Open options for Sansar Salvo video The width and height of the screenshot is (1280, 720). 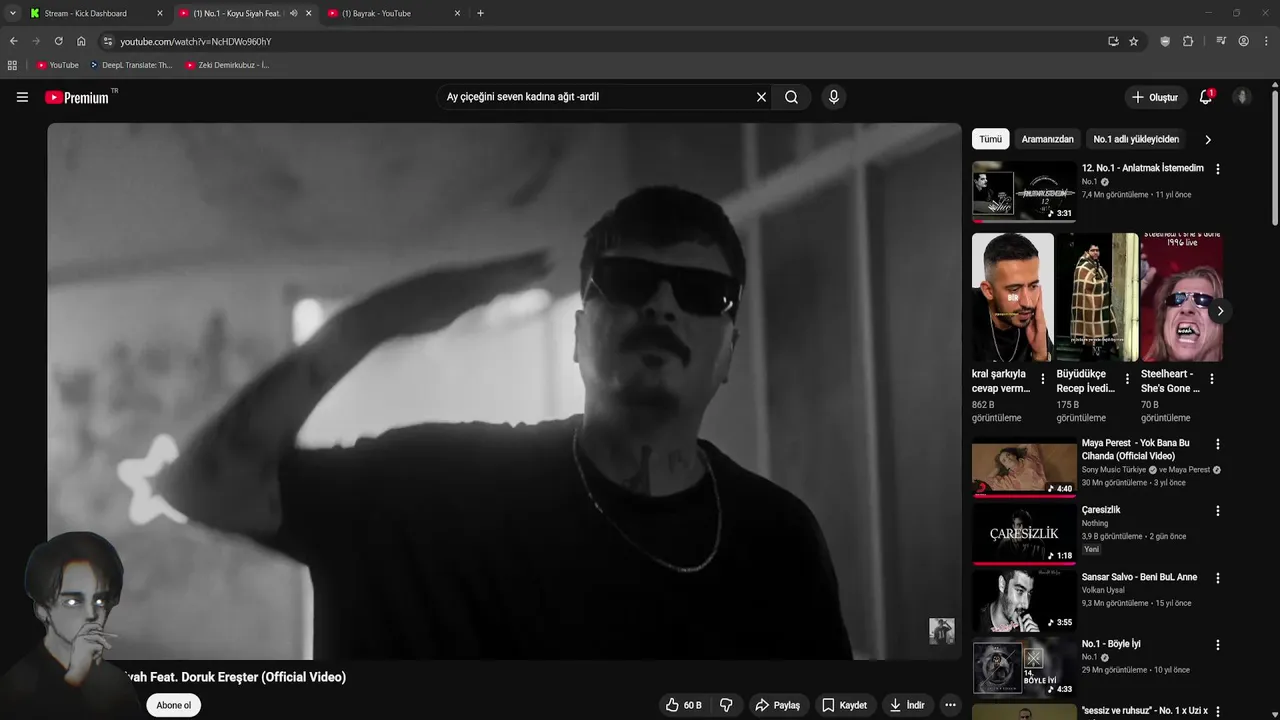(1217, 578)
